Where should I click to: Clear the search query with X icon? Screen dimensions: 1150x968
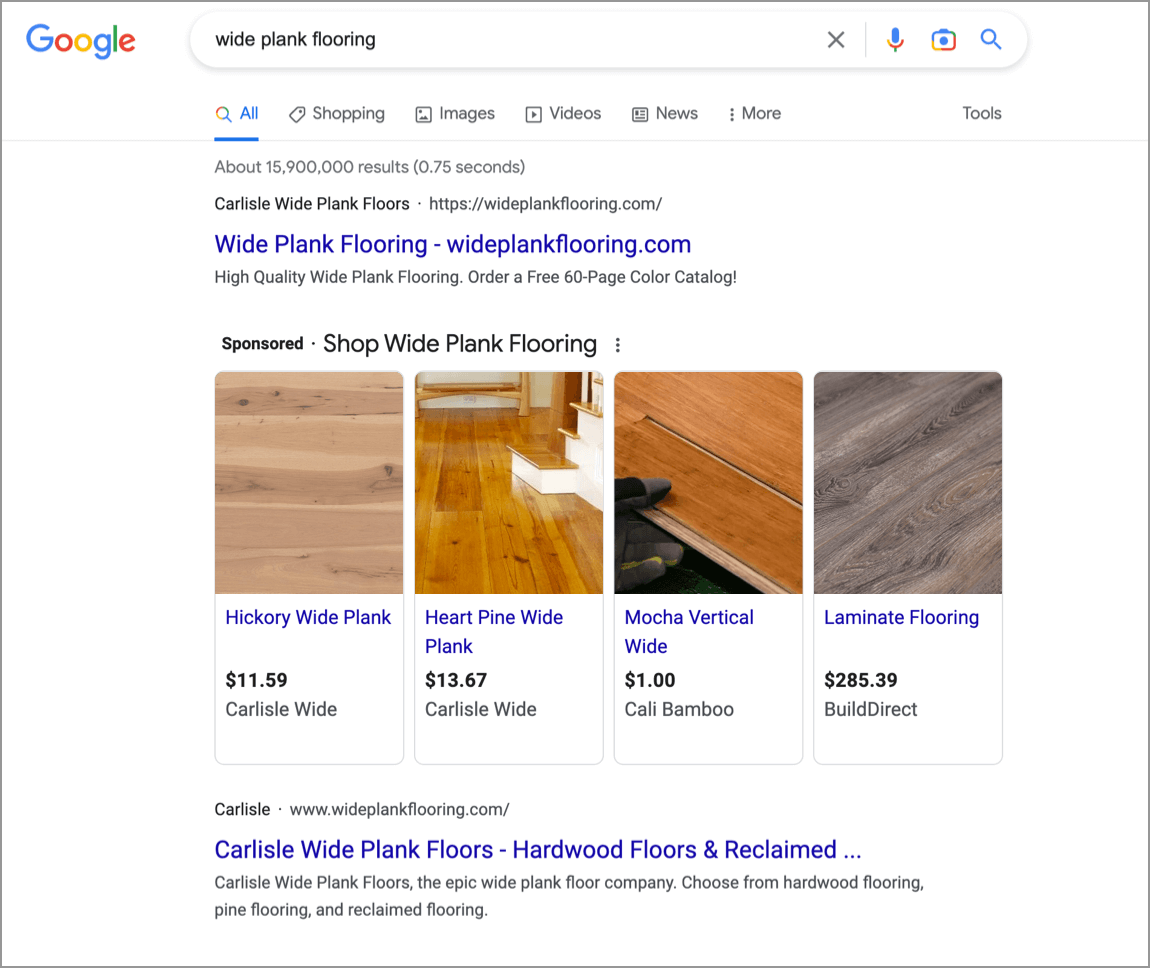pyautogui.click(x=836, y=40)
